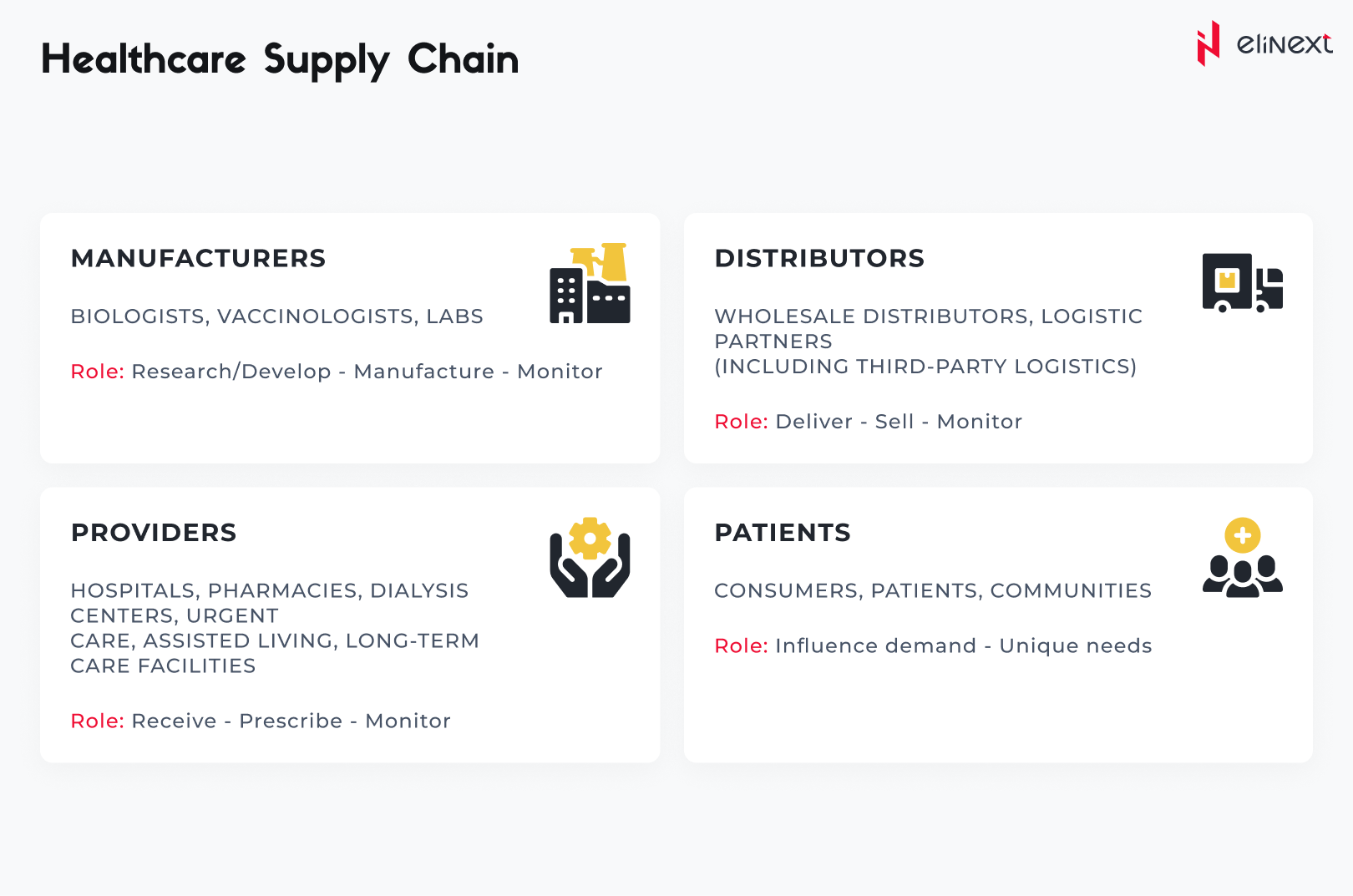Click the Elinext brand name text

(x=1284, y=43)
